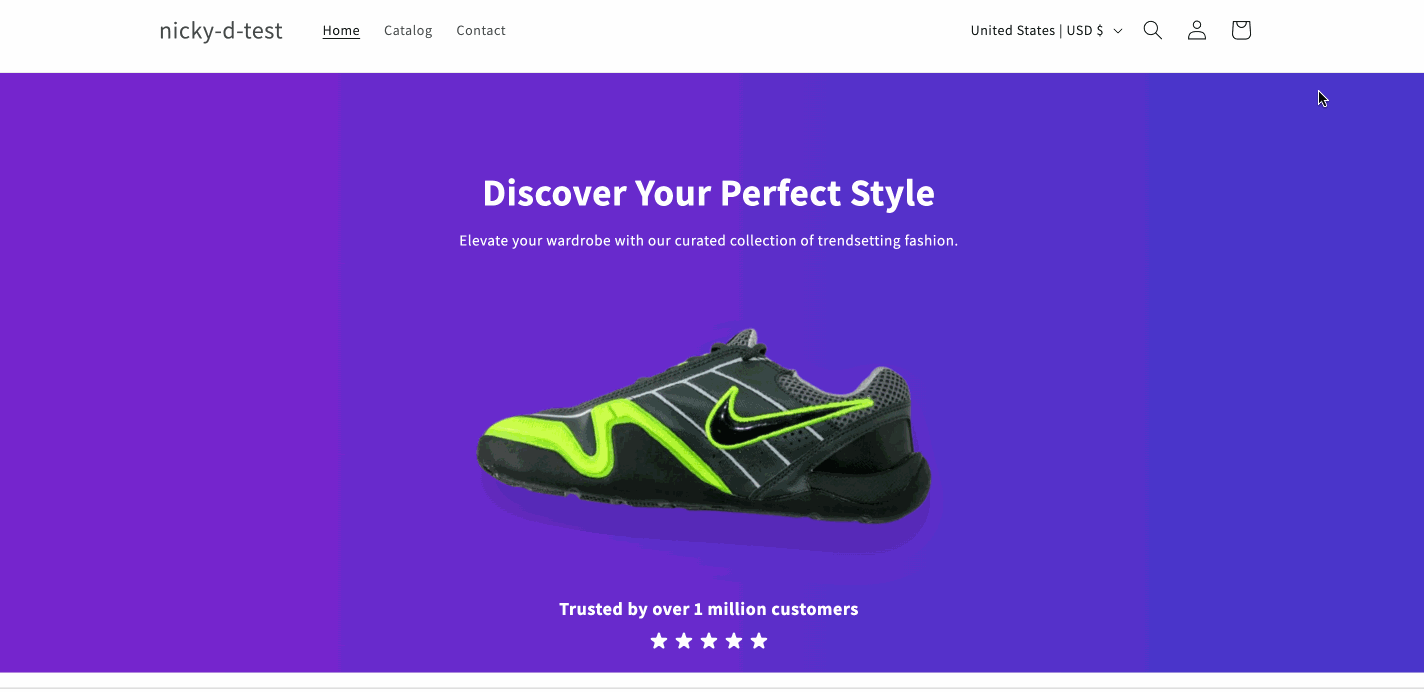Screen dimensions: 1424x692
Task: Click the nicky-d-test store name
Action: (x=221, y=31)
